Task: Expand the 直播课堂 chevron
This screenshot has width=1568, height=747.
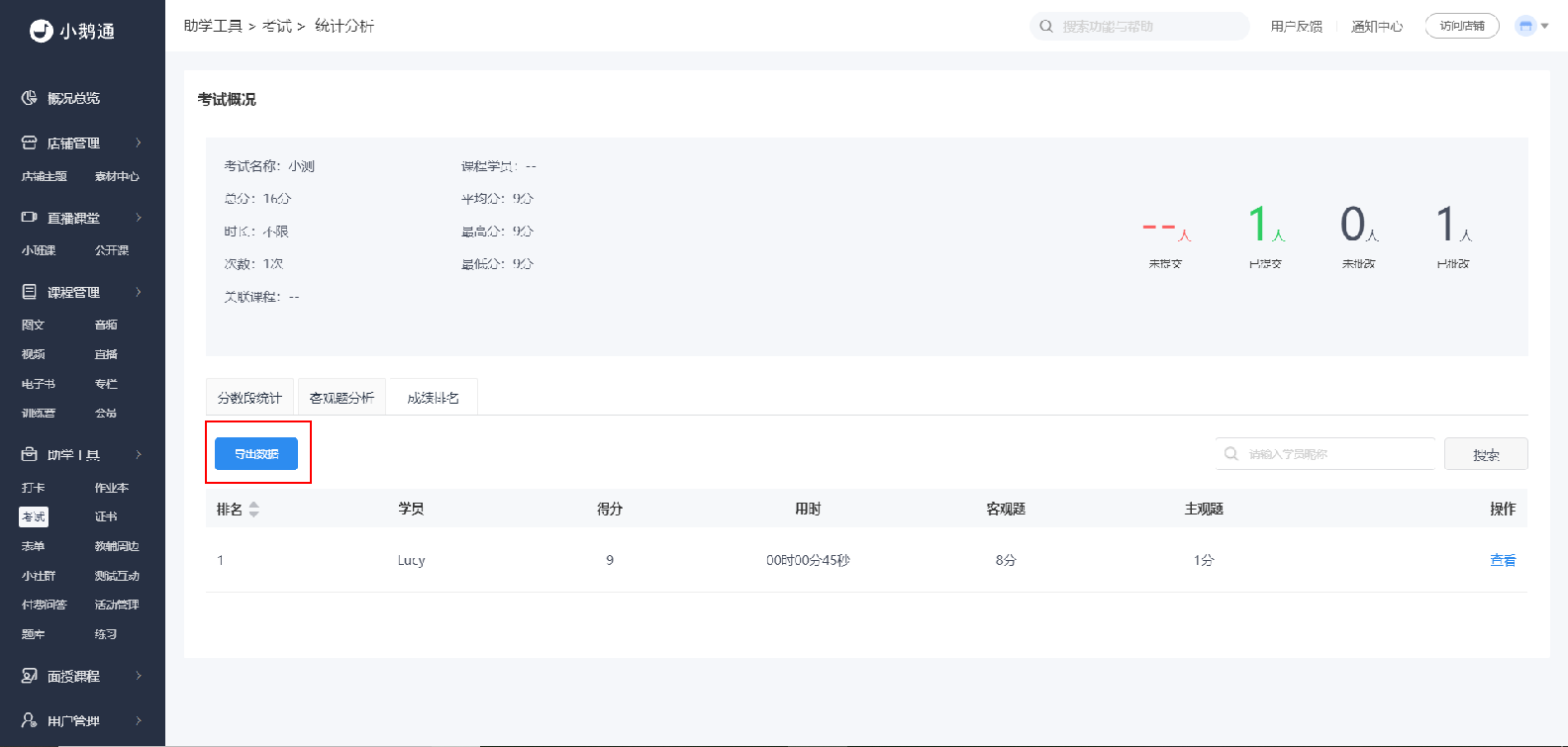Action: (139, 217)
